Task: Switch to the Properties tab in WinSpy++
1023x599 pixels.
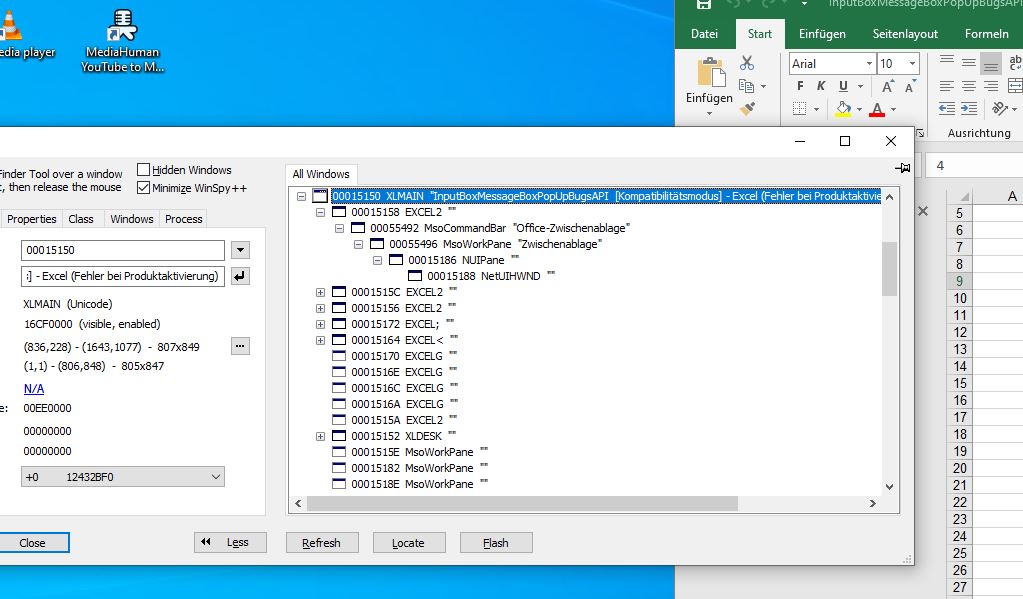Action: (31, 219)
